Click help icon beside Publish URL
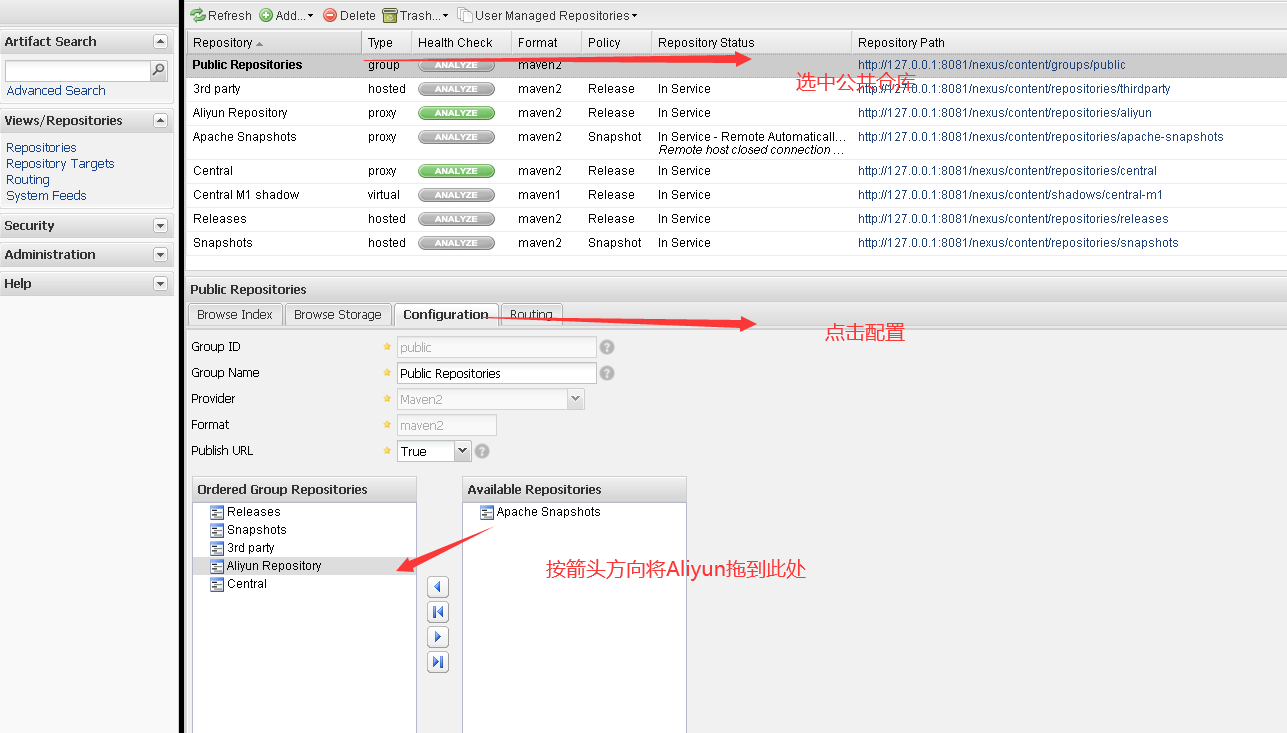Screen dimensions: 1287x733 (482, 451)
